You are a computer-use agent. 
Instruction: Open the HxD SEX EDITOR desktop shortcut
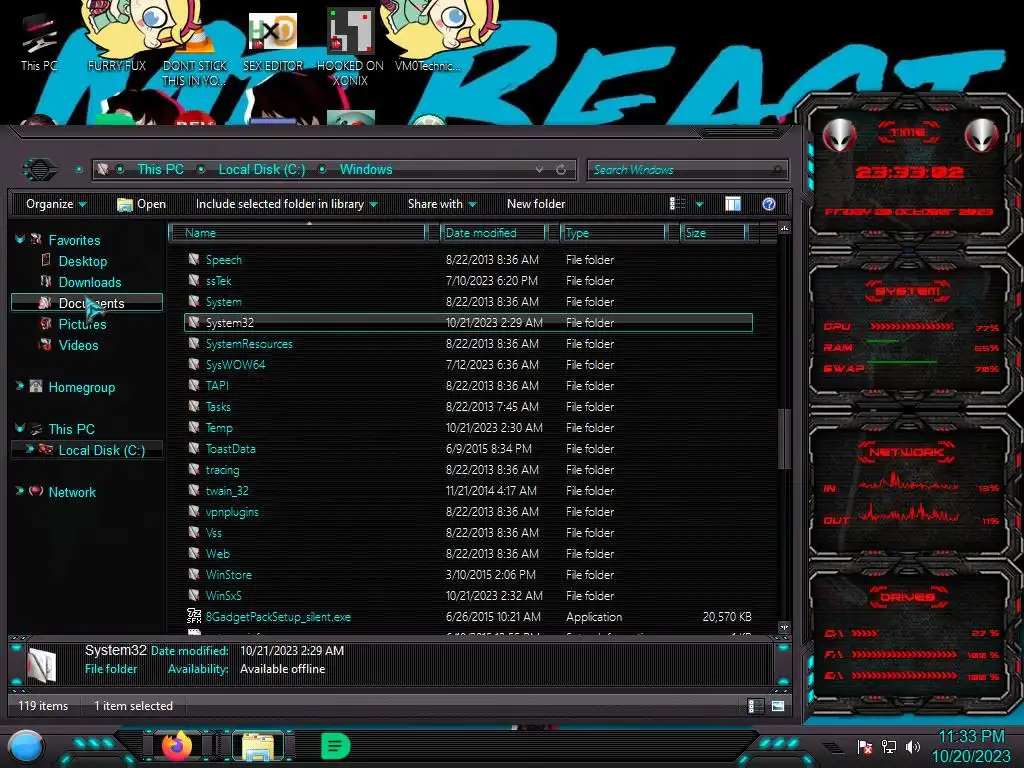[x=273, y=42]
